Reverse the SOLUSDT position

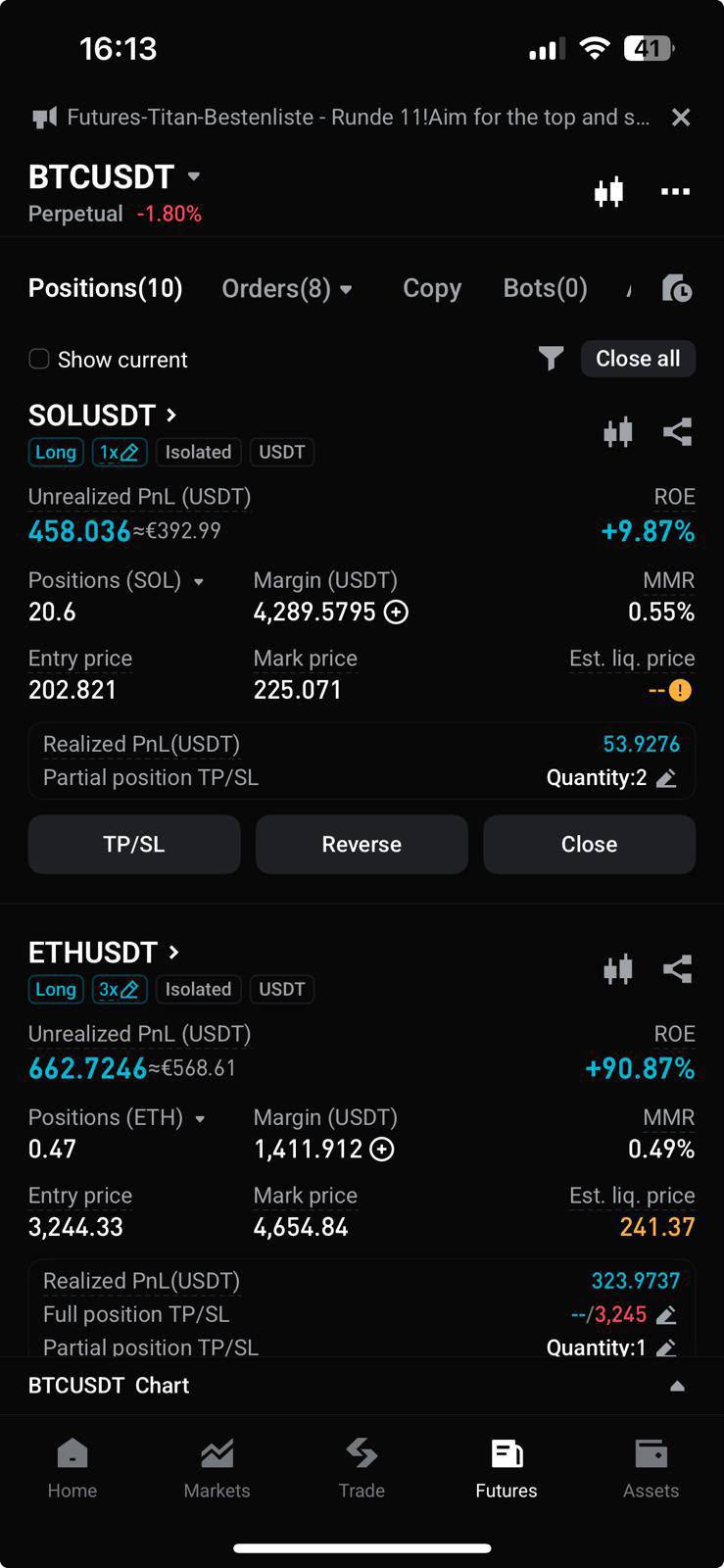pyautogui.click(x=362, y=844)
